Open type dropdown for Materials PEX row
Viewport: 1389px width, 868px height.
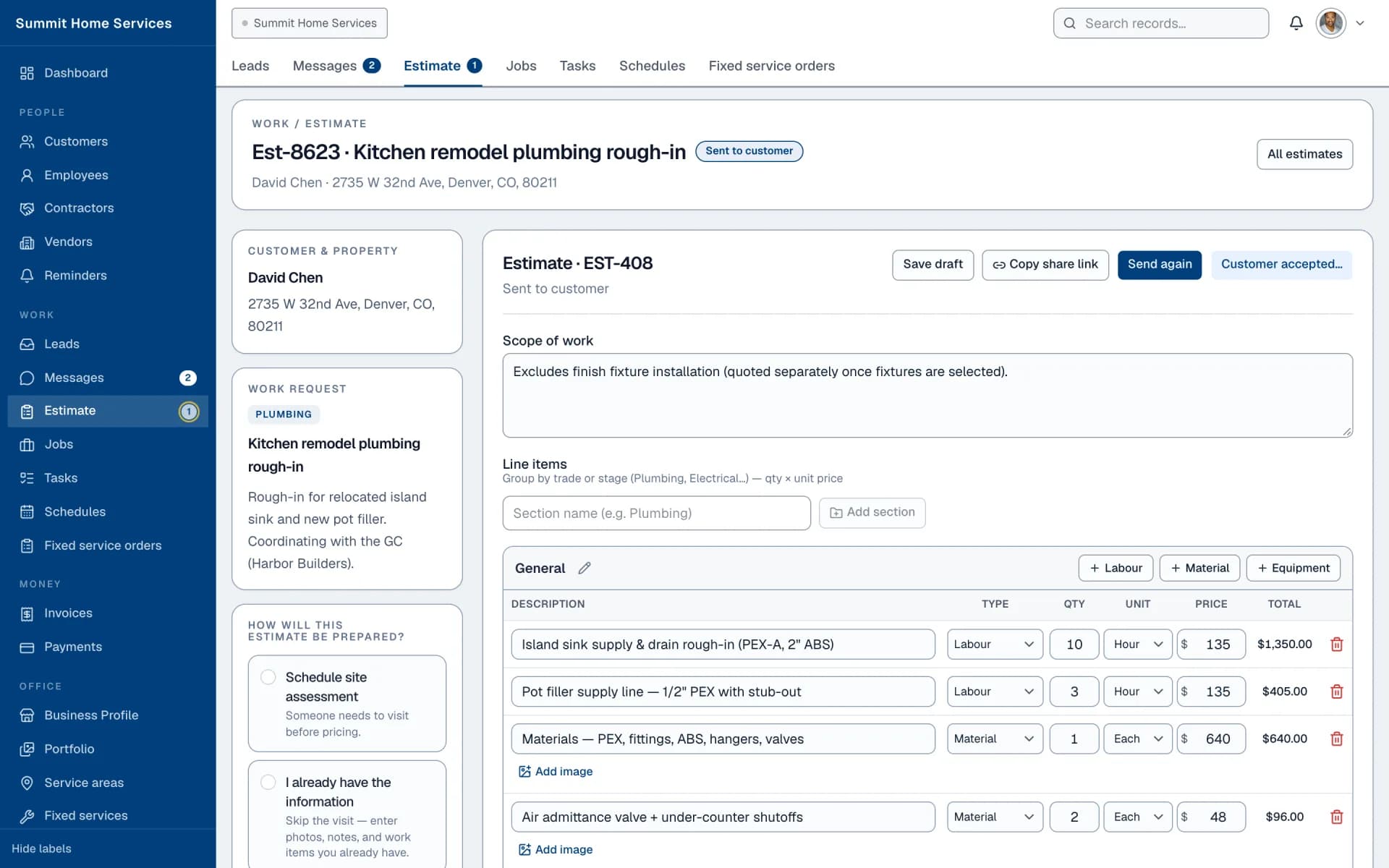(995, 739)
